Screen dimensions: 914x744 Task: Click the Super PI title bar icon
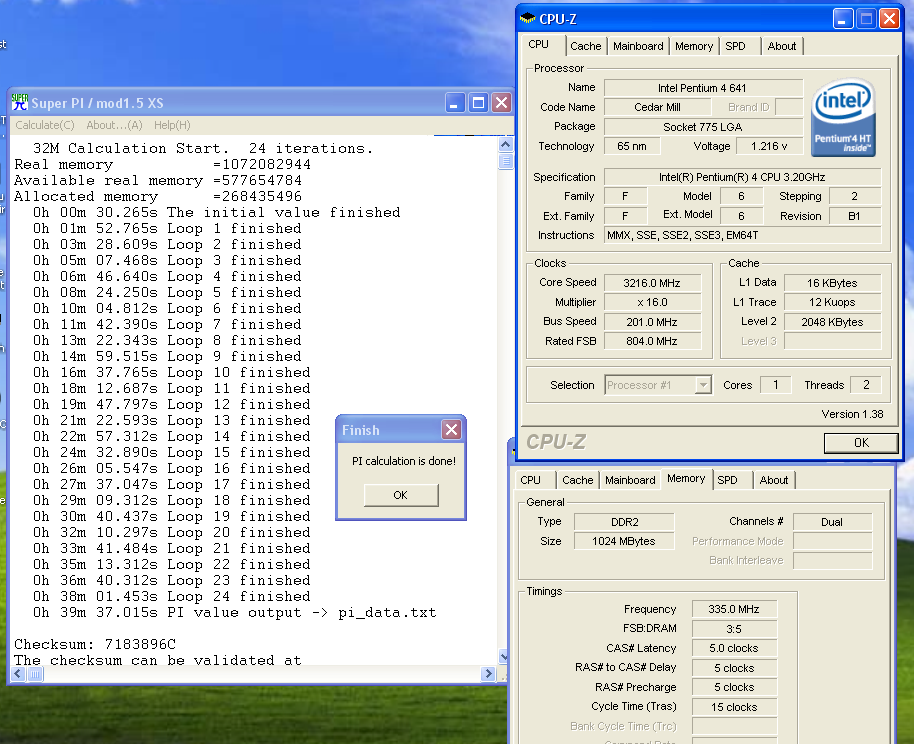(x=20, y=103)
